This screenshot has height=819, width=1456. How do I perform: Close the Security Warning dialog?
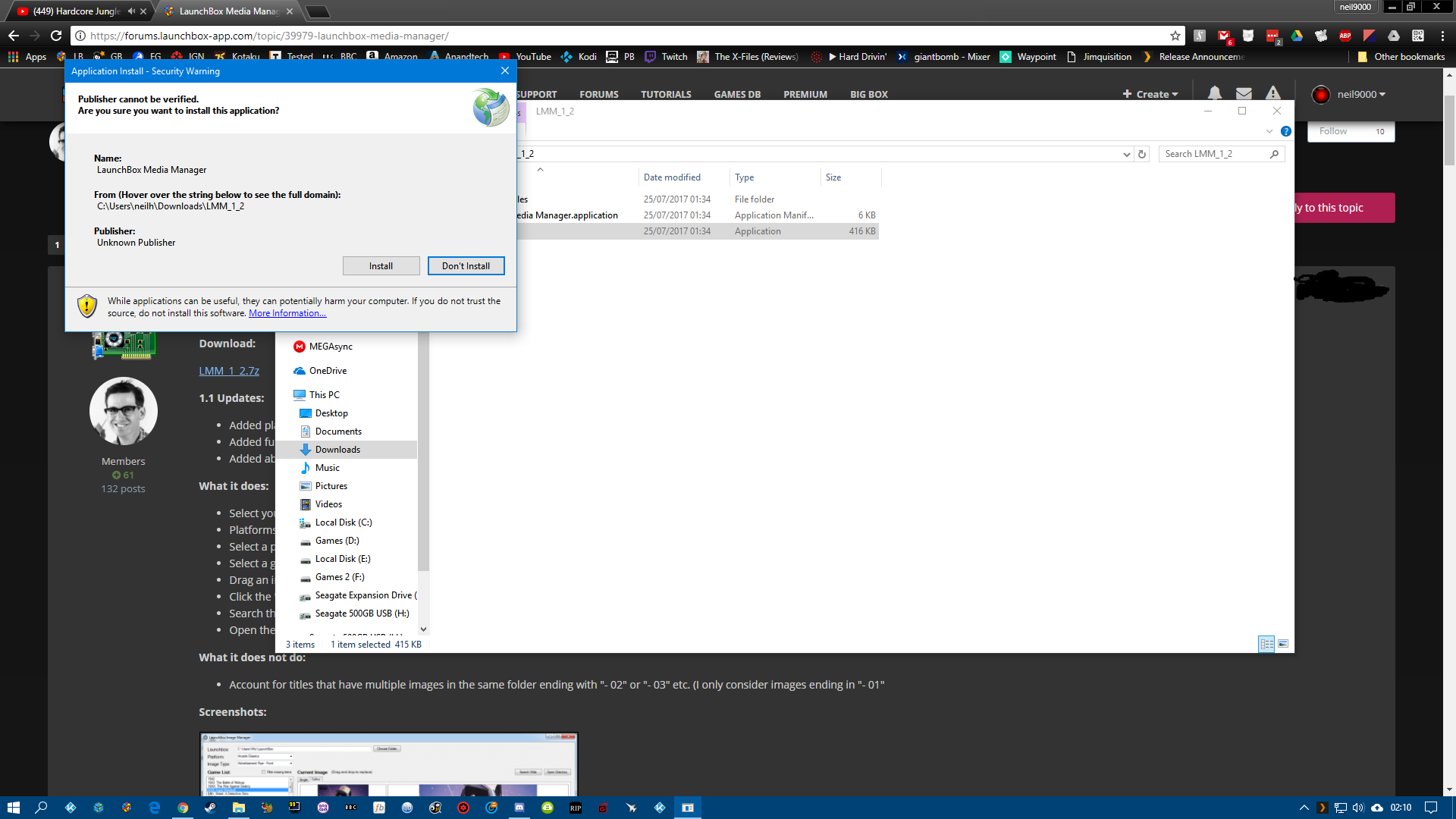pos(505,71)
